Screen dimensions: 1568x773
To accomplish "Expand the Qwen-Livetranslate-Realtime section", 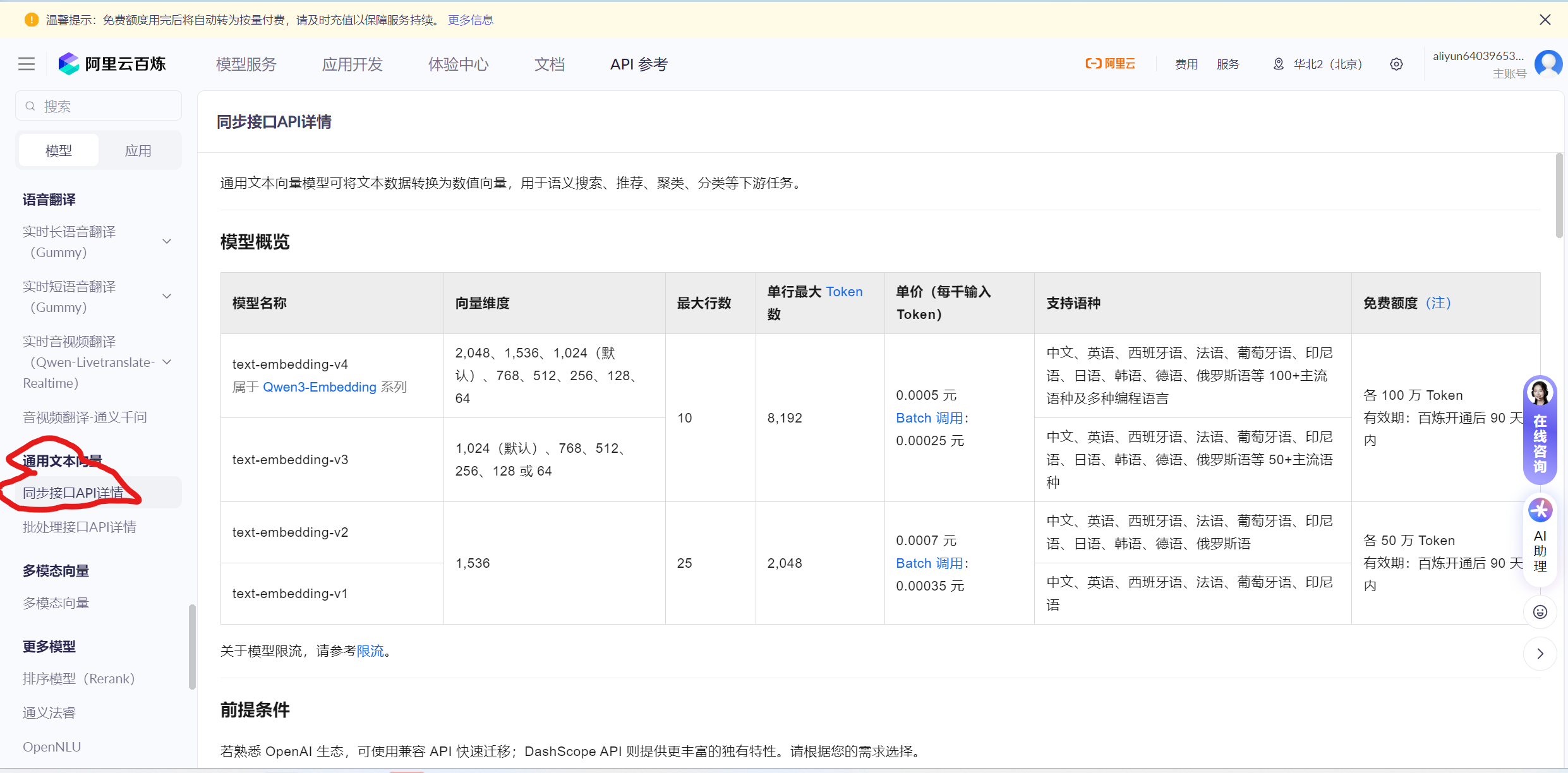I will click(167, 362).
